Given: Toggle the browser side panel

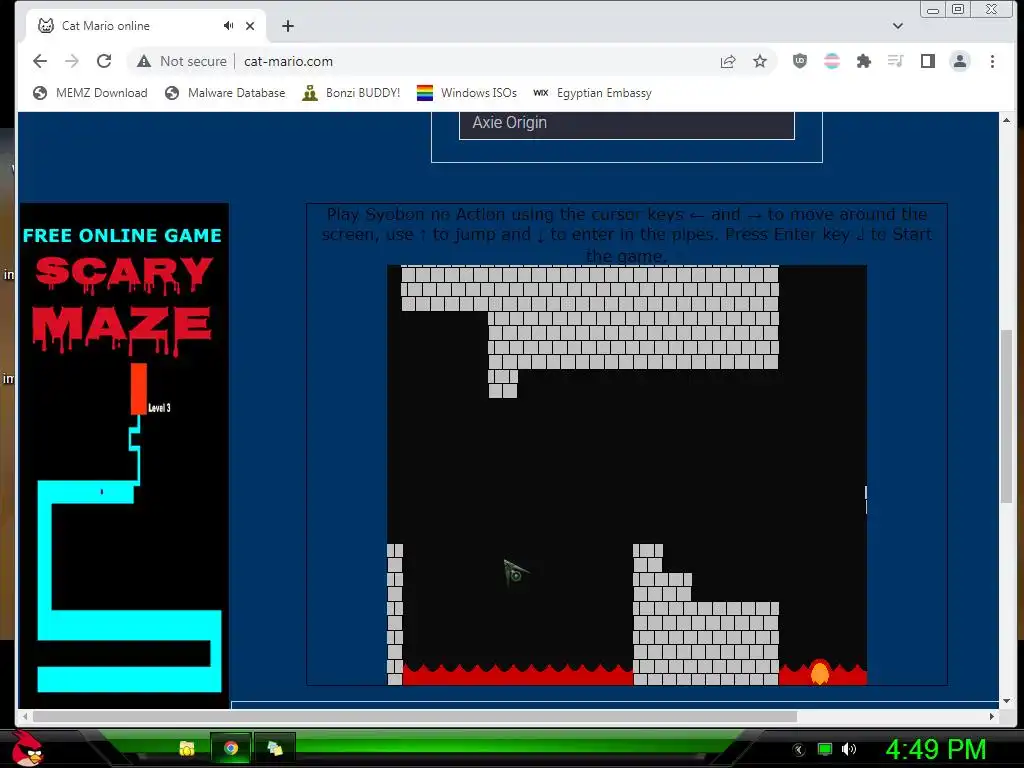Looking at the screenshot, I should point(927,61).
